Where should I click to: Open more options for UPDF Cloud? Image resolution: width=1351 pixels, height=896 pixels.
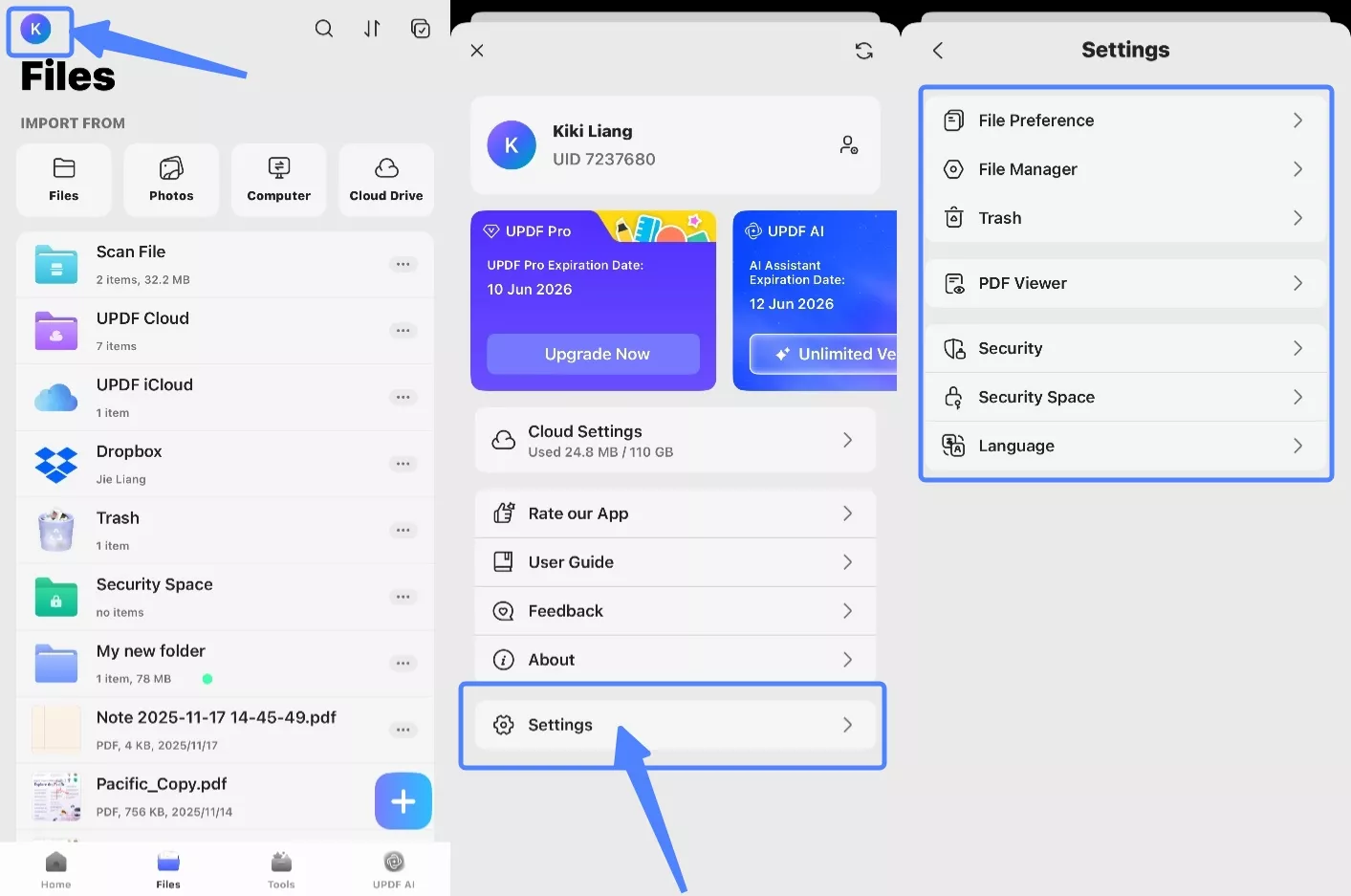pos(403,331)
